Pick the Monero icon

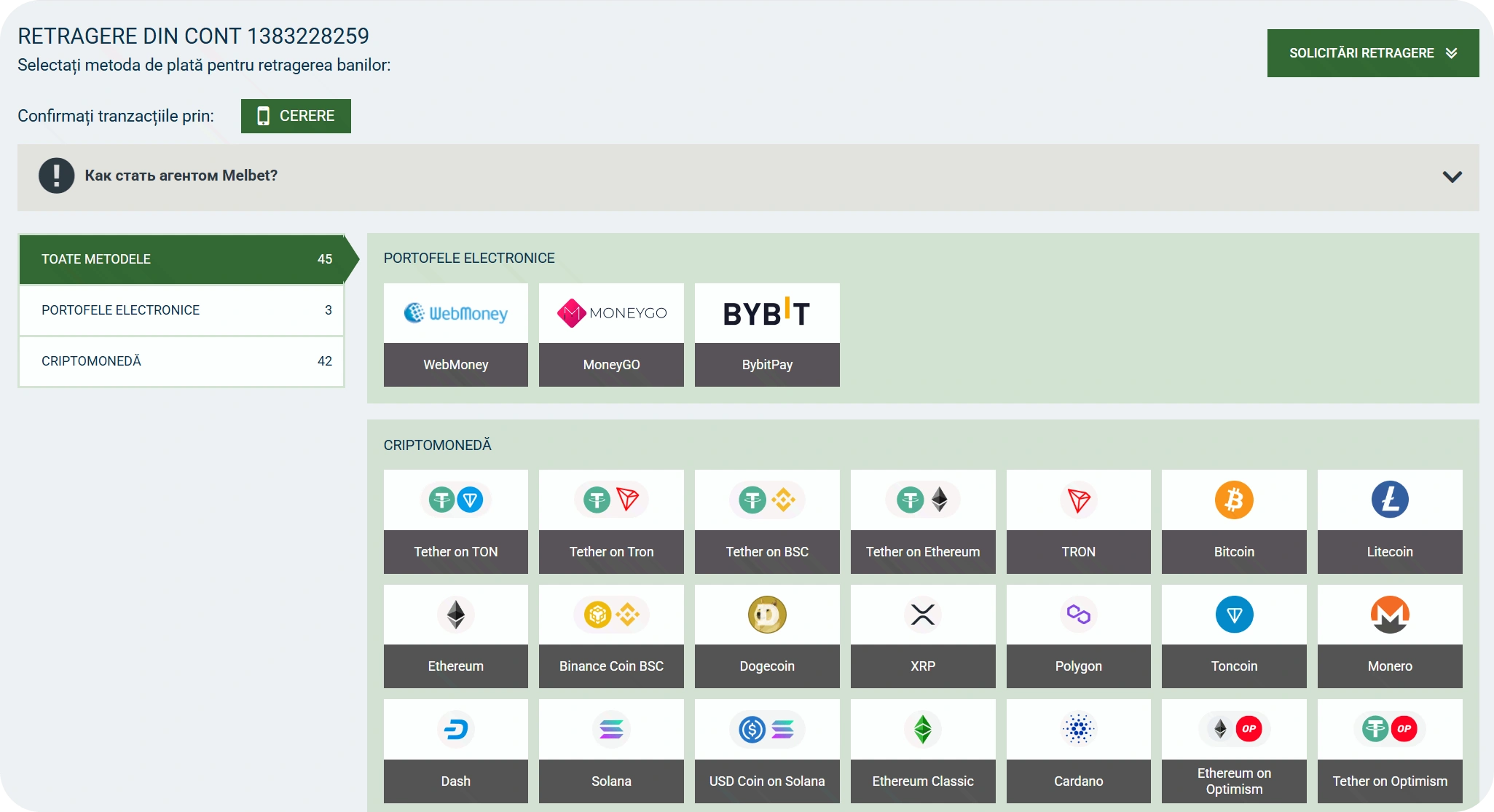[x=1390, y=615]
